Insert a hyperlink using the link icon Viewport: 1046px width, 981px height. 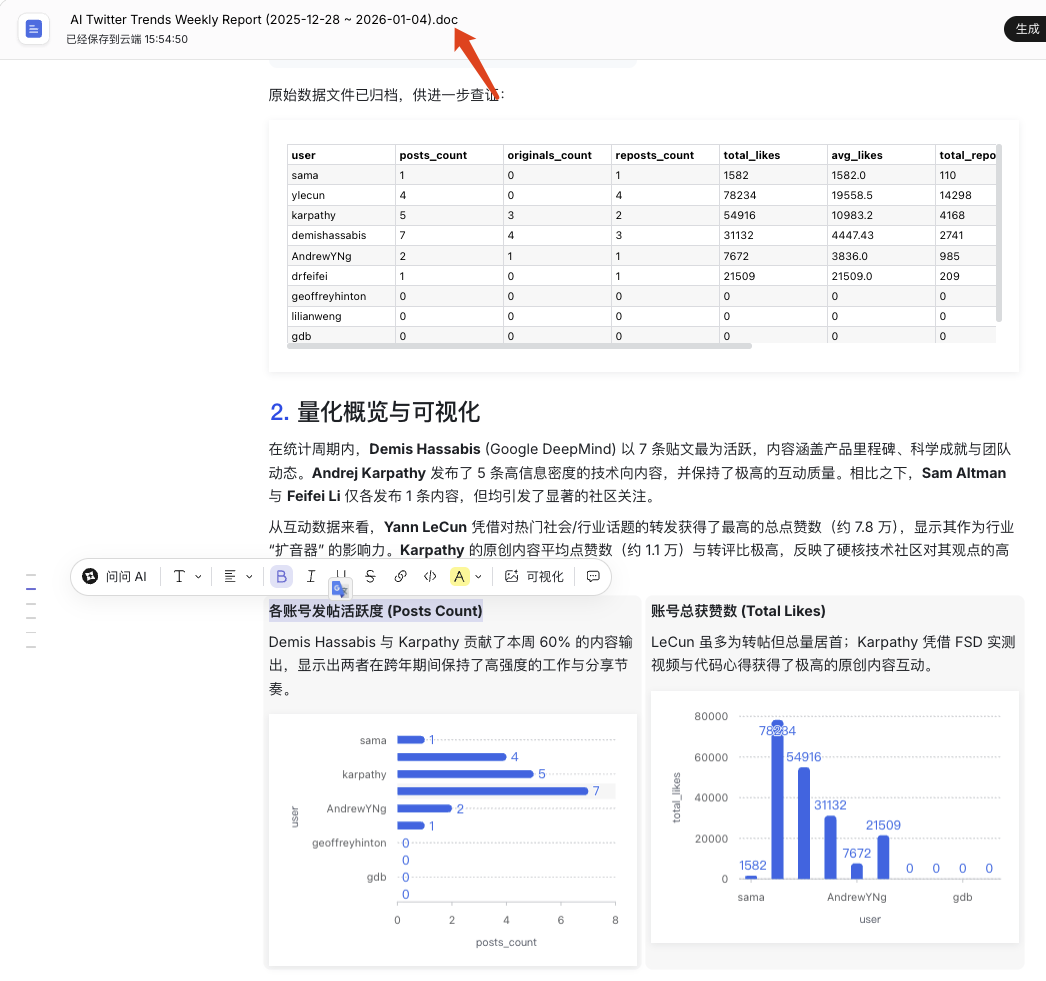400,576
